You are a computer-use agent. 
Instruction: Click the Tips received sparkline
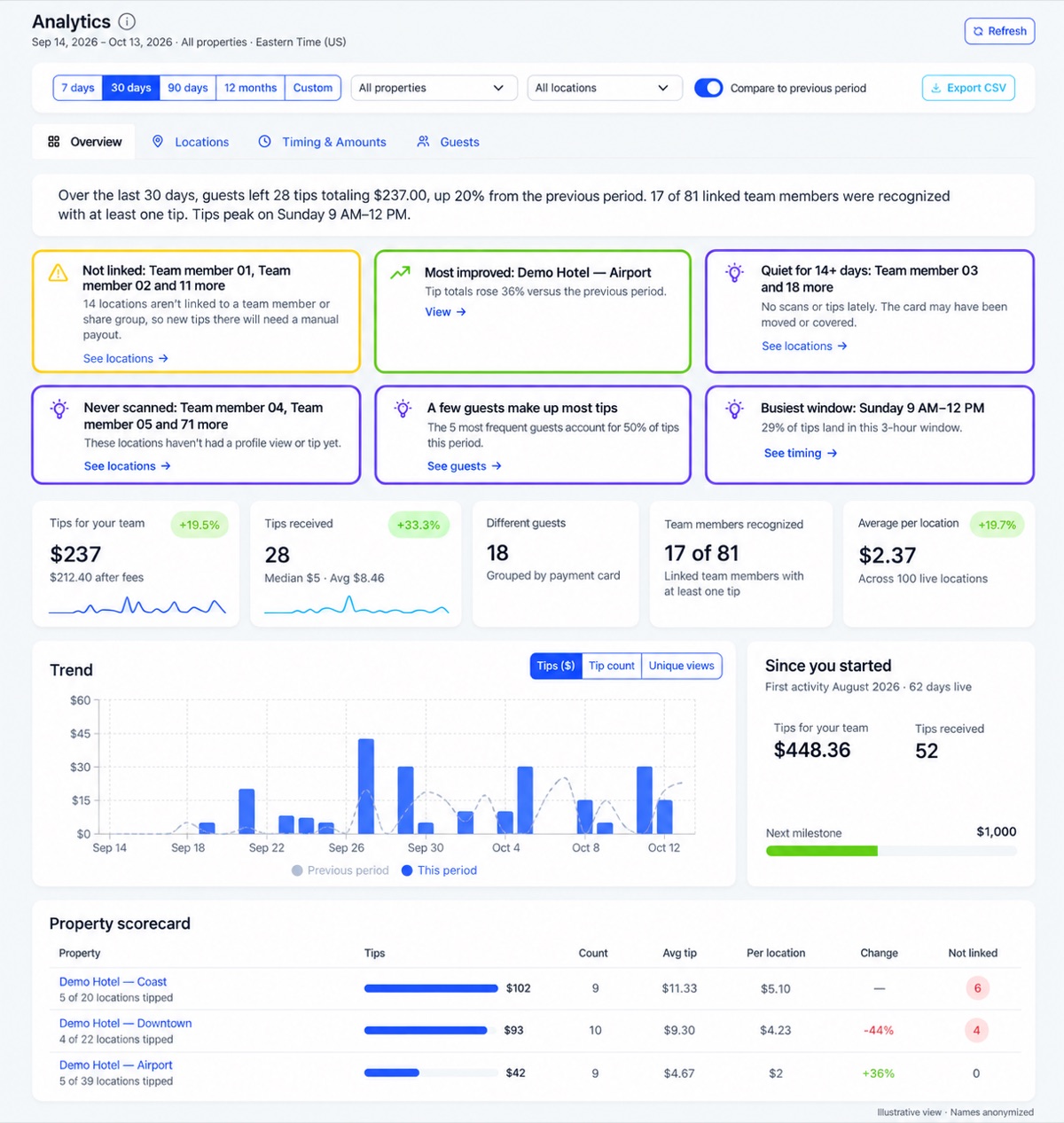point(356,605)
